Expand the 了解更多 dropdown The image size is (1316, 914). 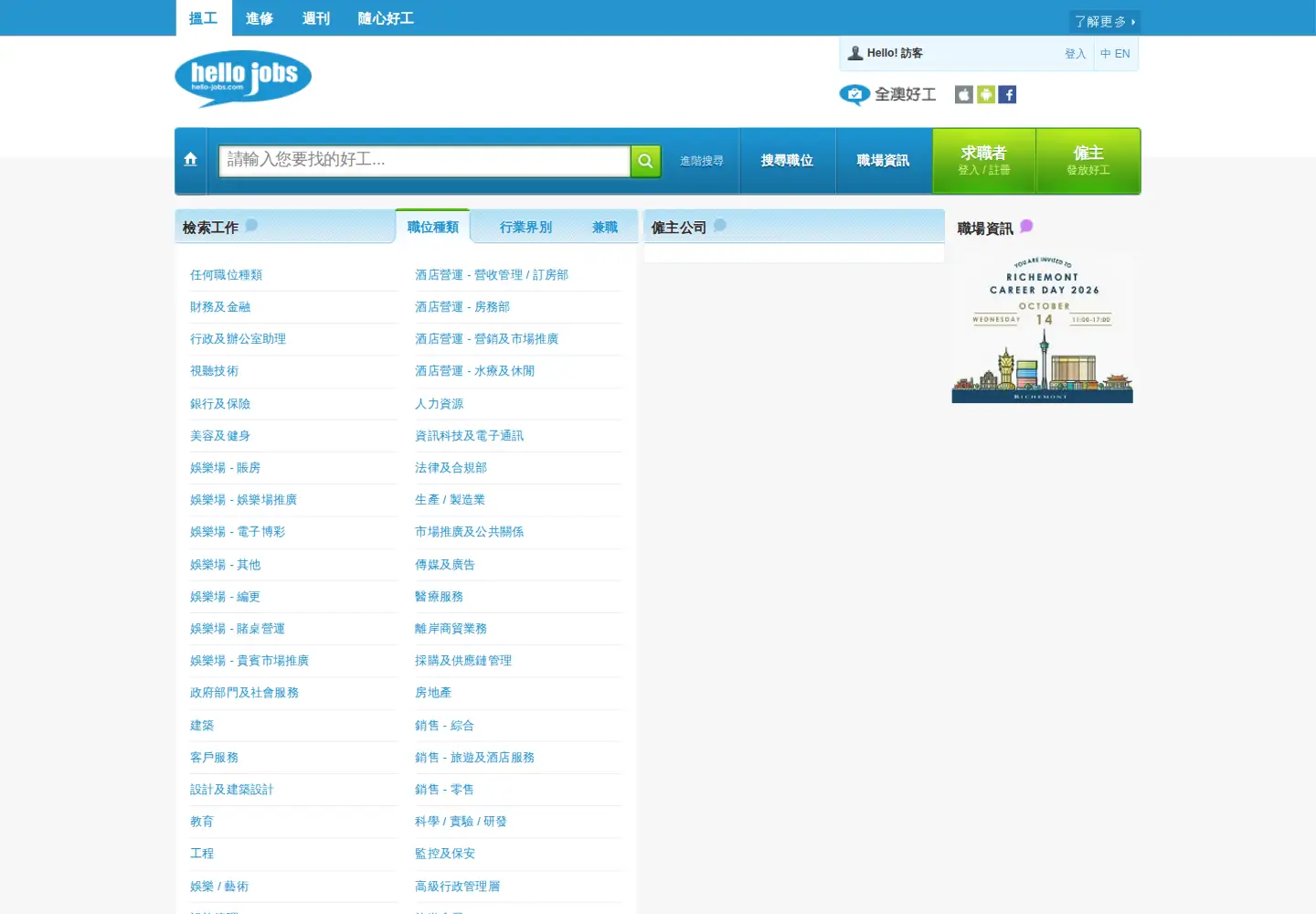1105,21
